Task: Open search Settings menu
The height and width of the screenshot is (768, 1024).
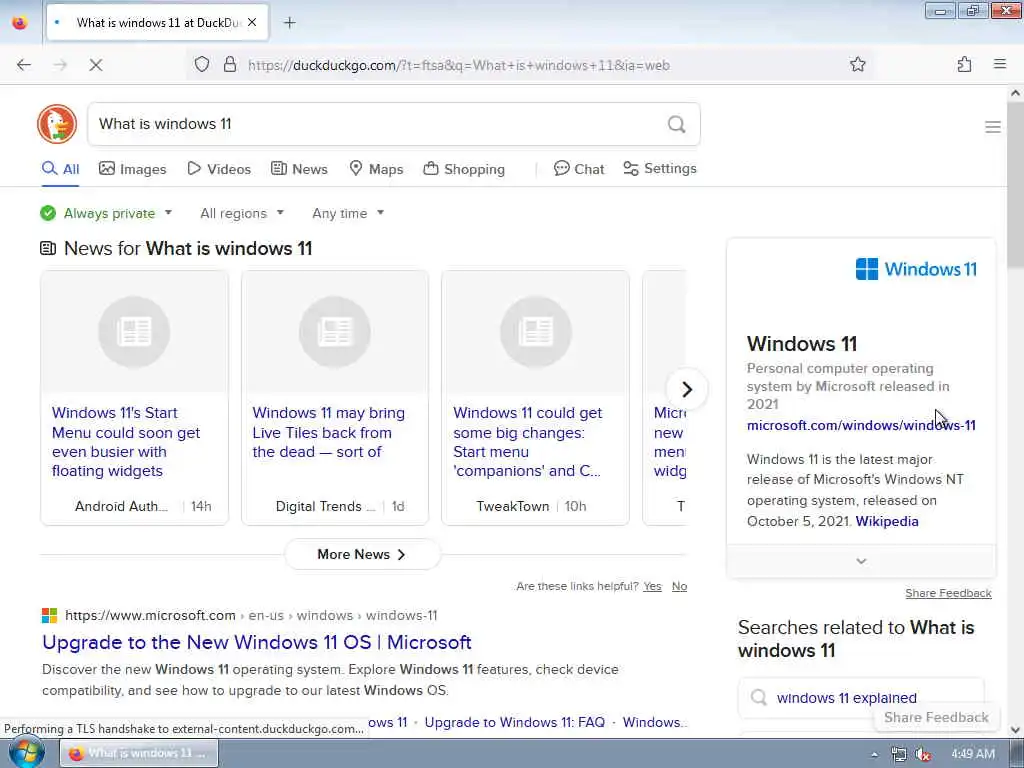Action: pyautogui.click(x=660, y=168)
